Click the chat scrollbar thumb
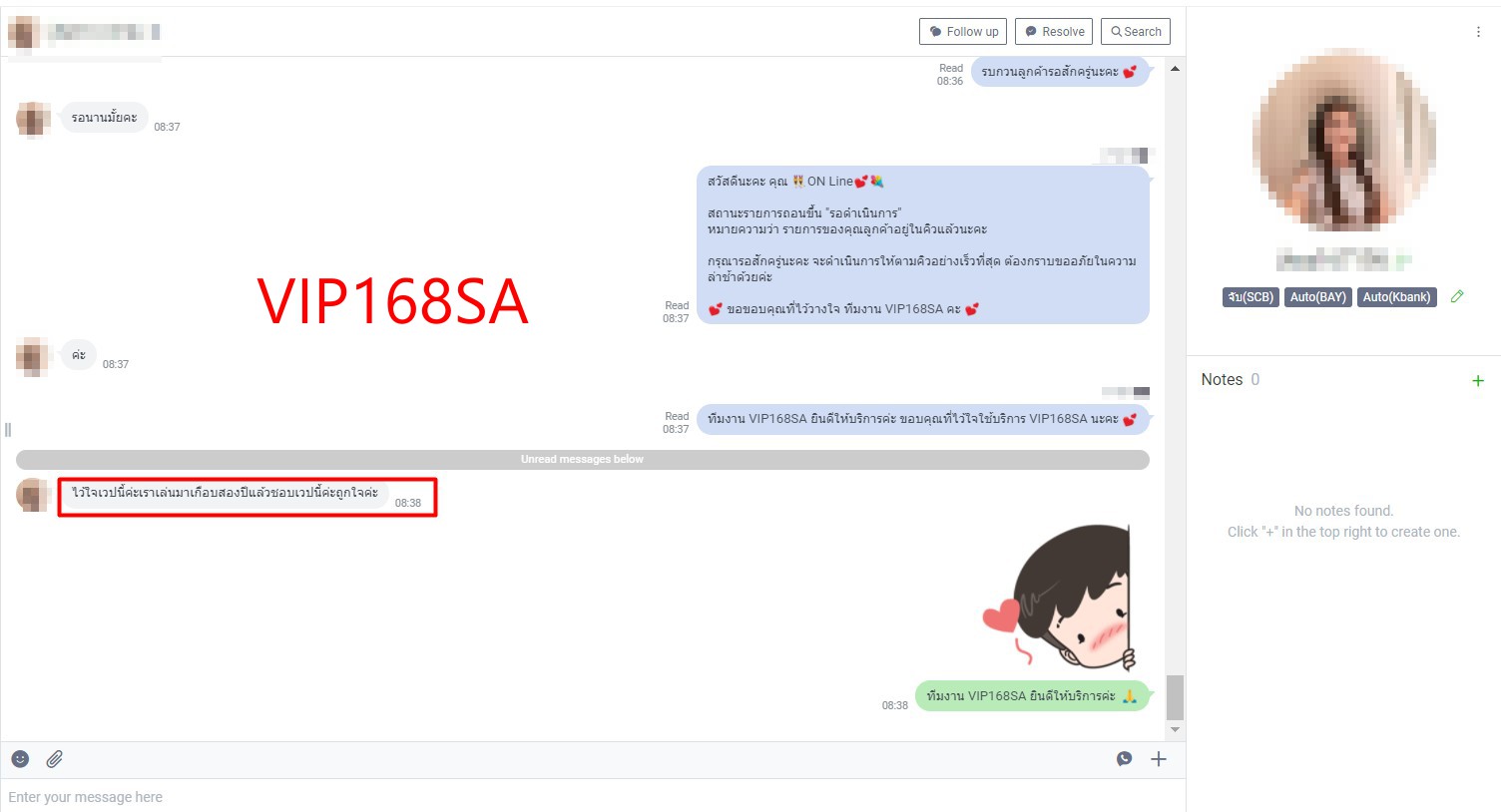Screen dimensions: 1501x812 pyautogui.click(x=1175, y=697)
